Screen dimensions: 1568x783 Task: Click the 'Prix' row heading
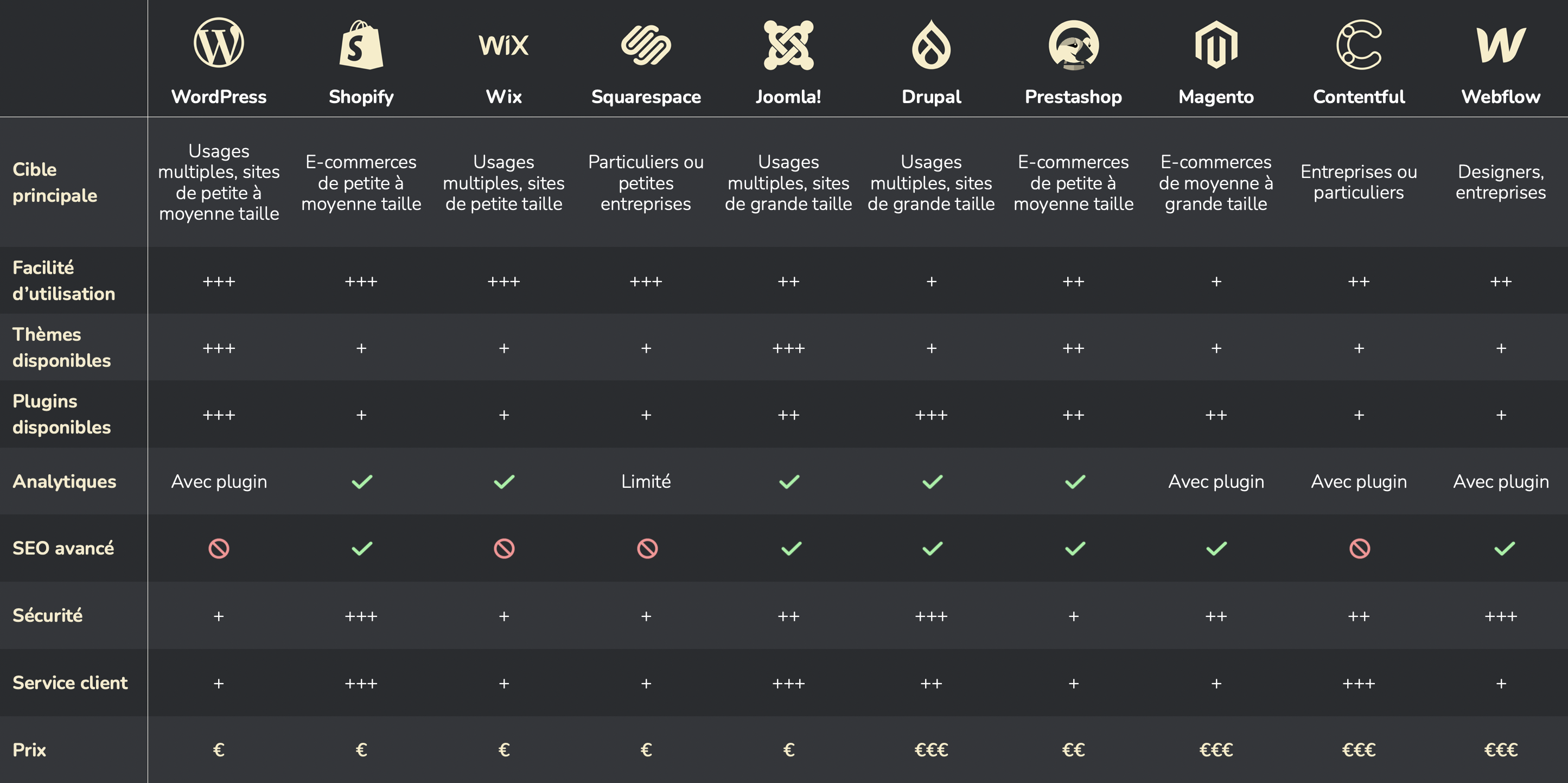[x=29, y=749]
